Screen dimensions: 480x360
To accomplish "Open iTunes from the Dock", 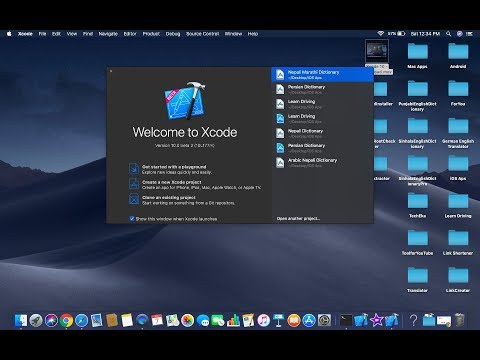I will click(x=264, y=320).
